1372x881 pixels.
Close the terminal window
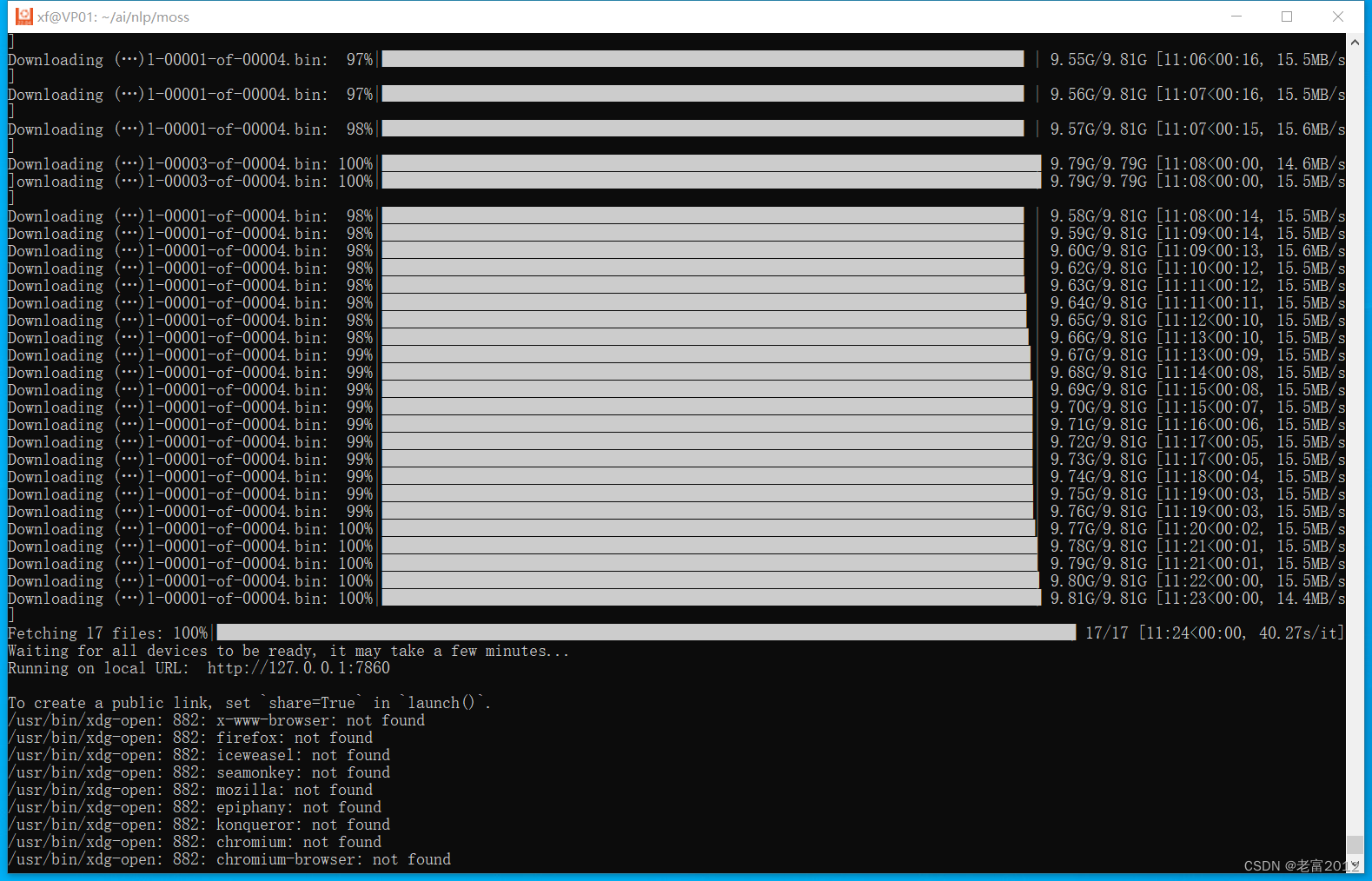(x=1338, y=17)
